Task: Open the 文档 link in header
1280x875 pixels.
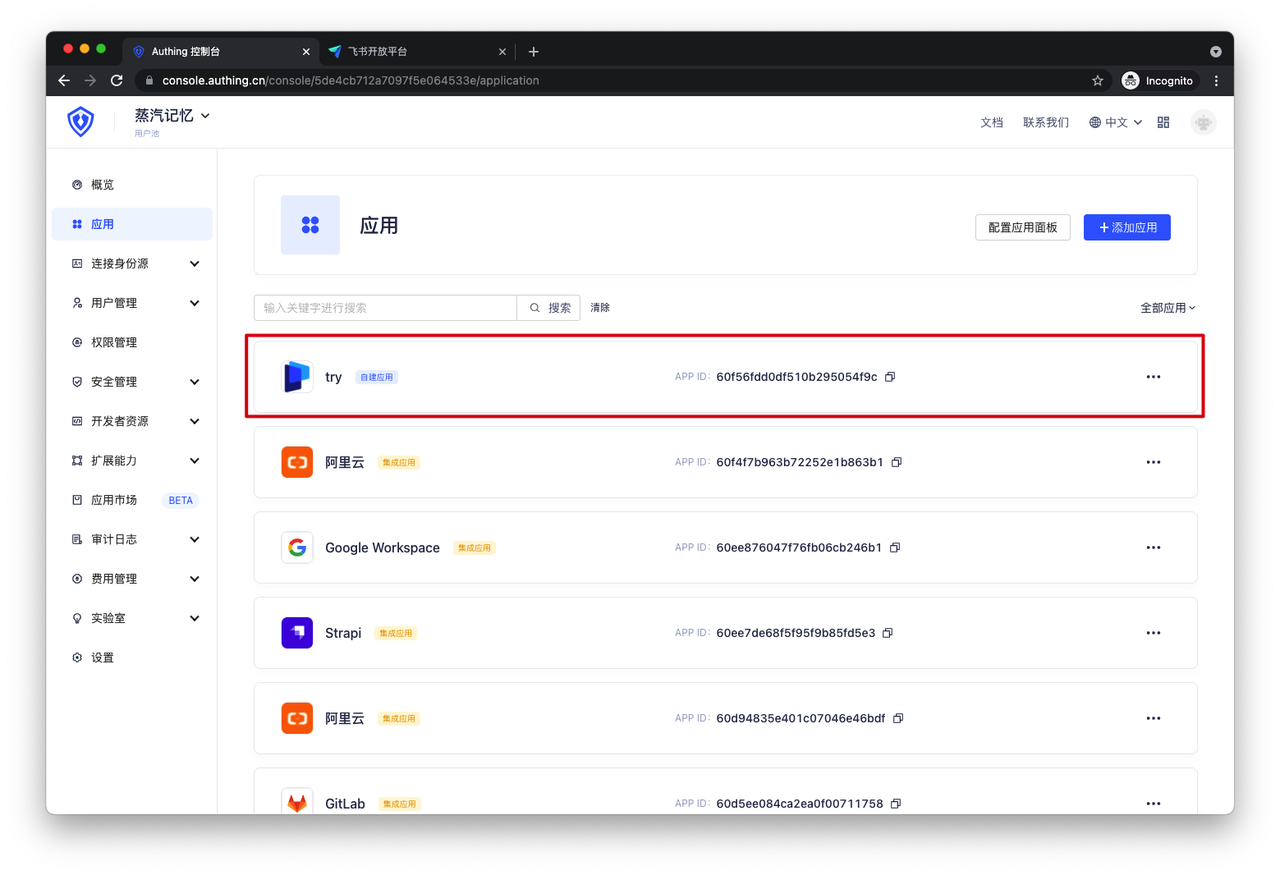Action: (992, 122)
